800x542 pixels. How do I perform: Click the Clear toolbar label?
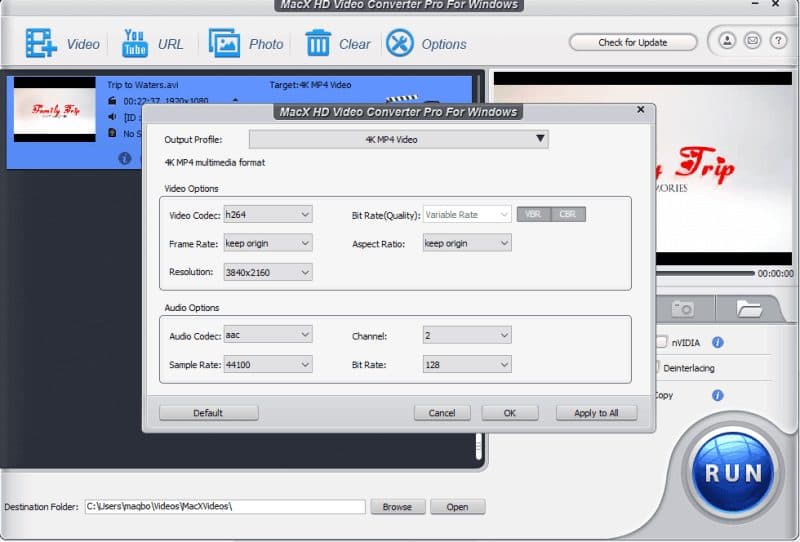(355, 44)
